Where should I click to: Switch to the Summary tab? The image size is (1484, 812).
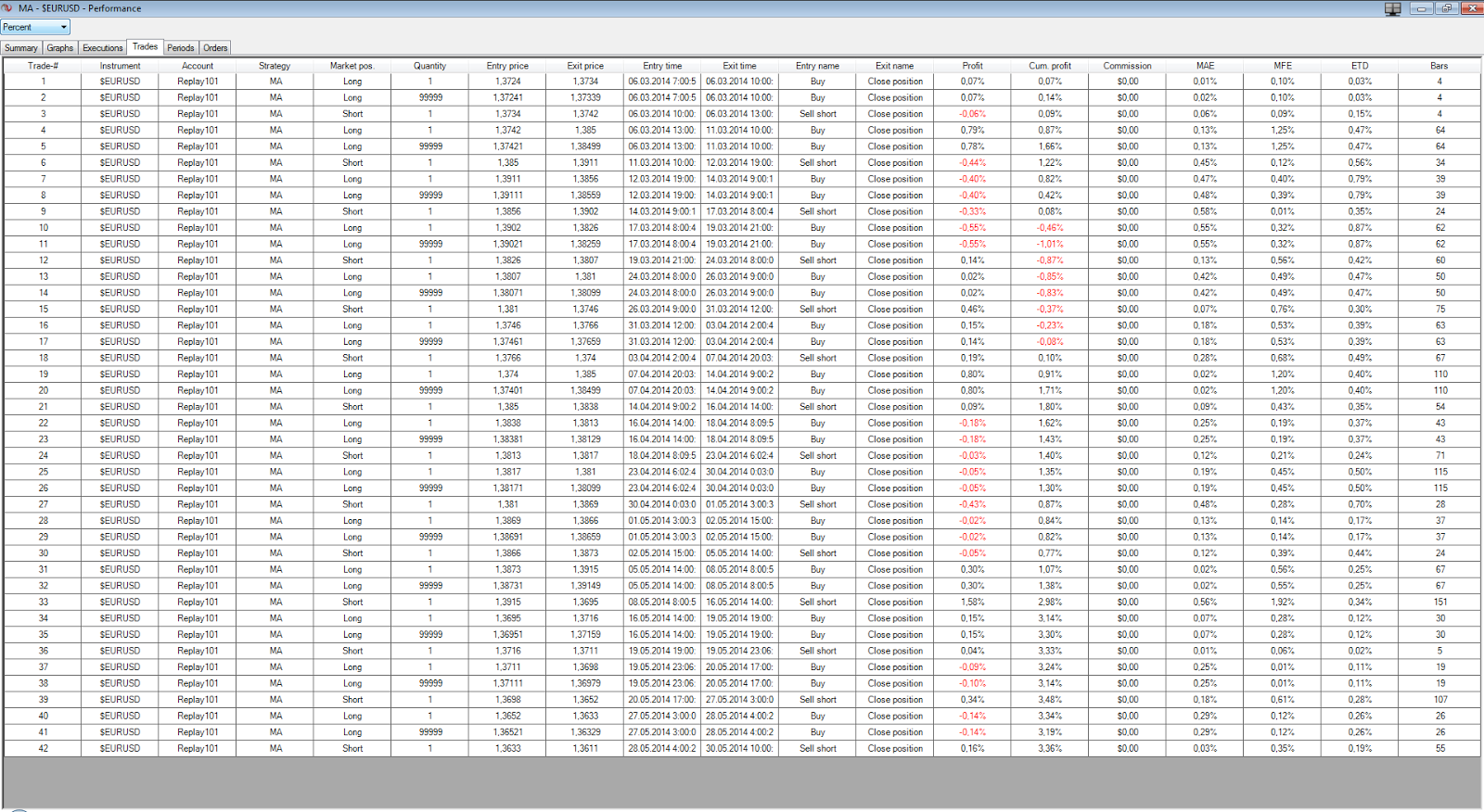tap(21, 48)
